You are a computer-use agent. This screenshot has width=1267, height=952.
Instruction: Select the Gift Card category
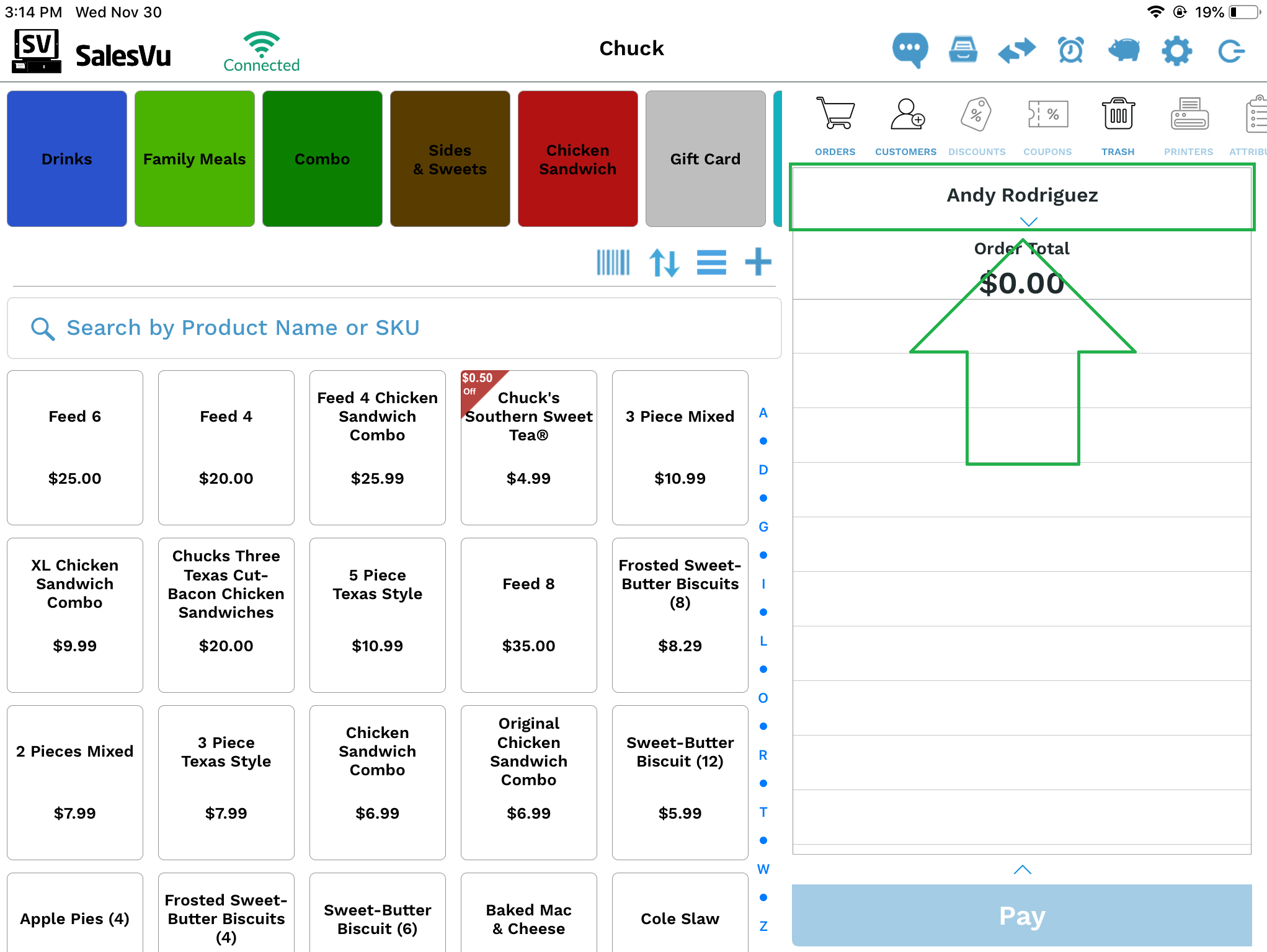[706, 159]
